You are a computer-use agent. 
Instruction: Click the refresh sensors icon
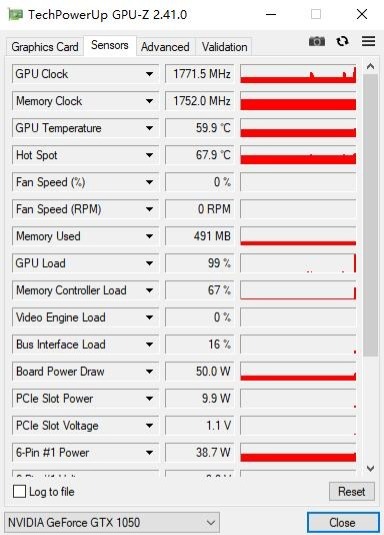point(342,41)
